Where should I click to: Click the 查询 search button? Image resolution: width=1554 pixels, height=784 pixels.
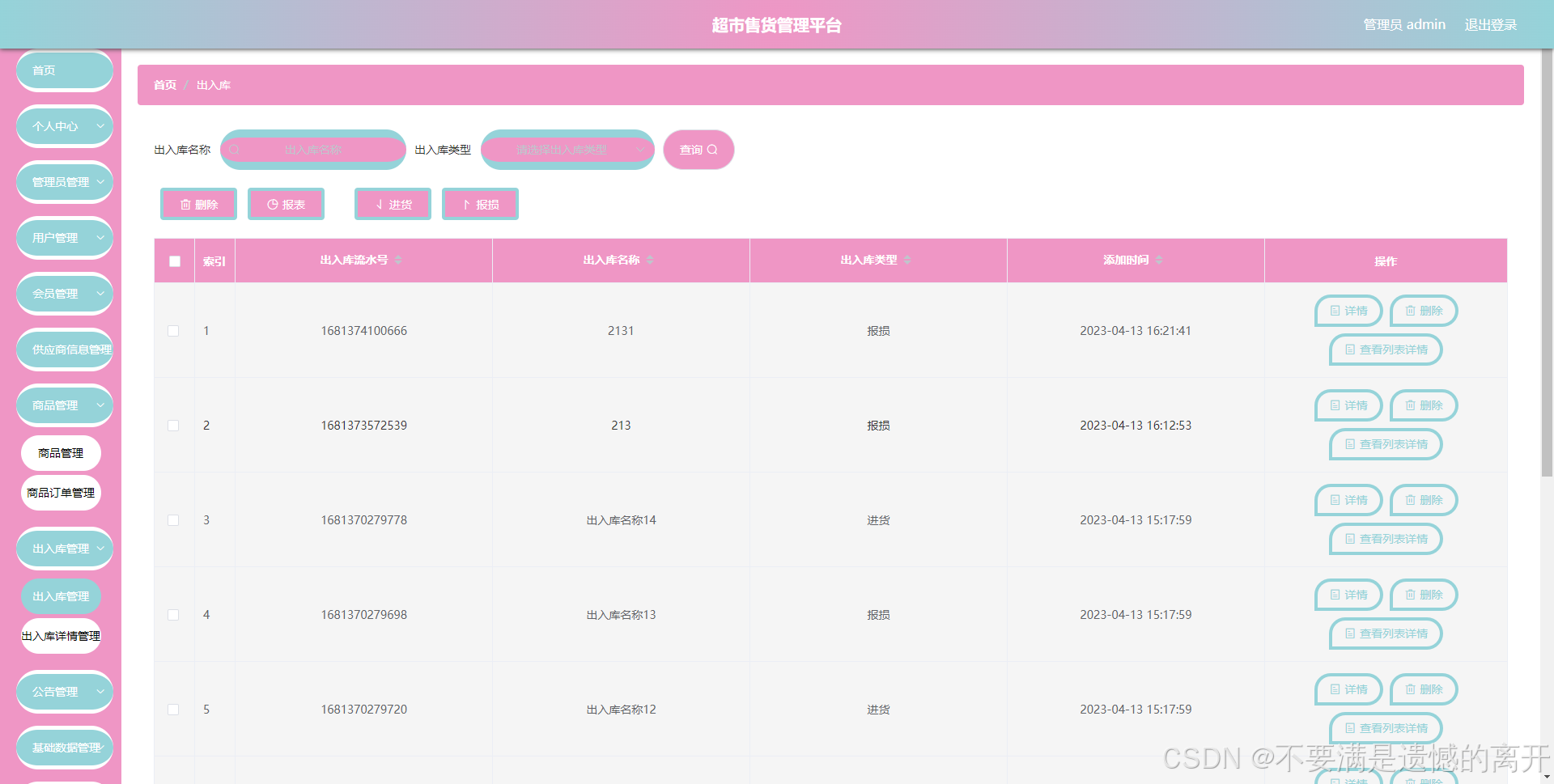tap(698, 150)
